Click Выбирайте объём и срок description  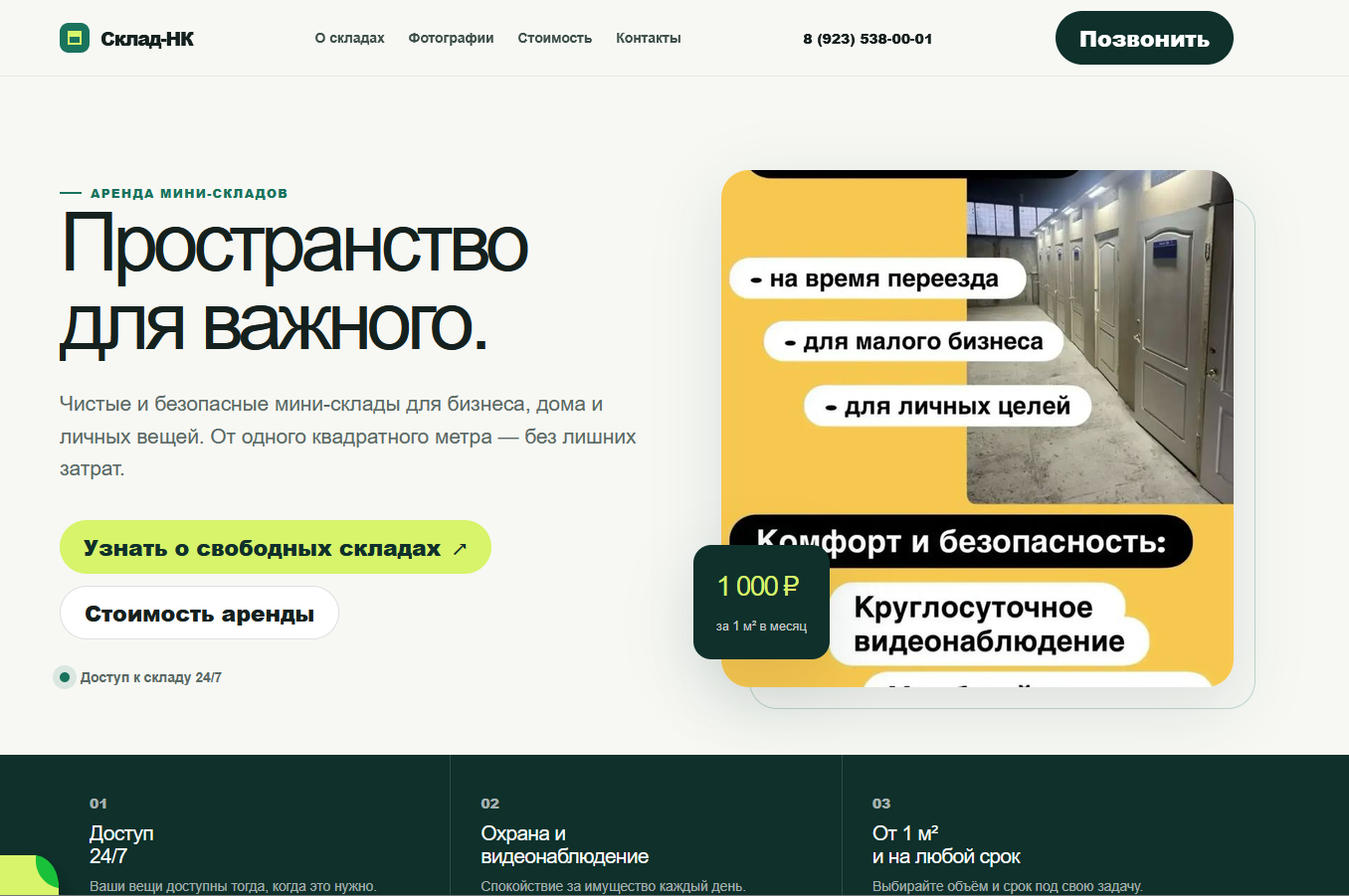pyautogui.click(x=1008, y=886)
